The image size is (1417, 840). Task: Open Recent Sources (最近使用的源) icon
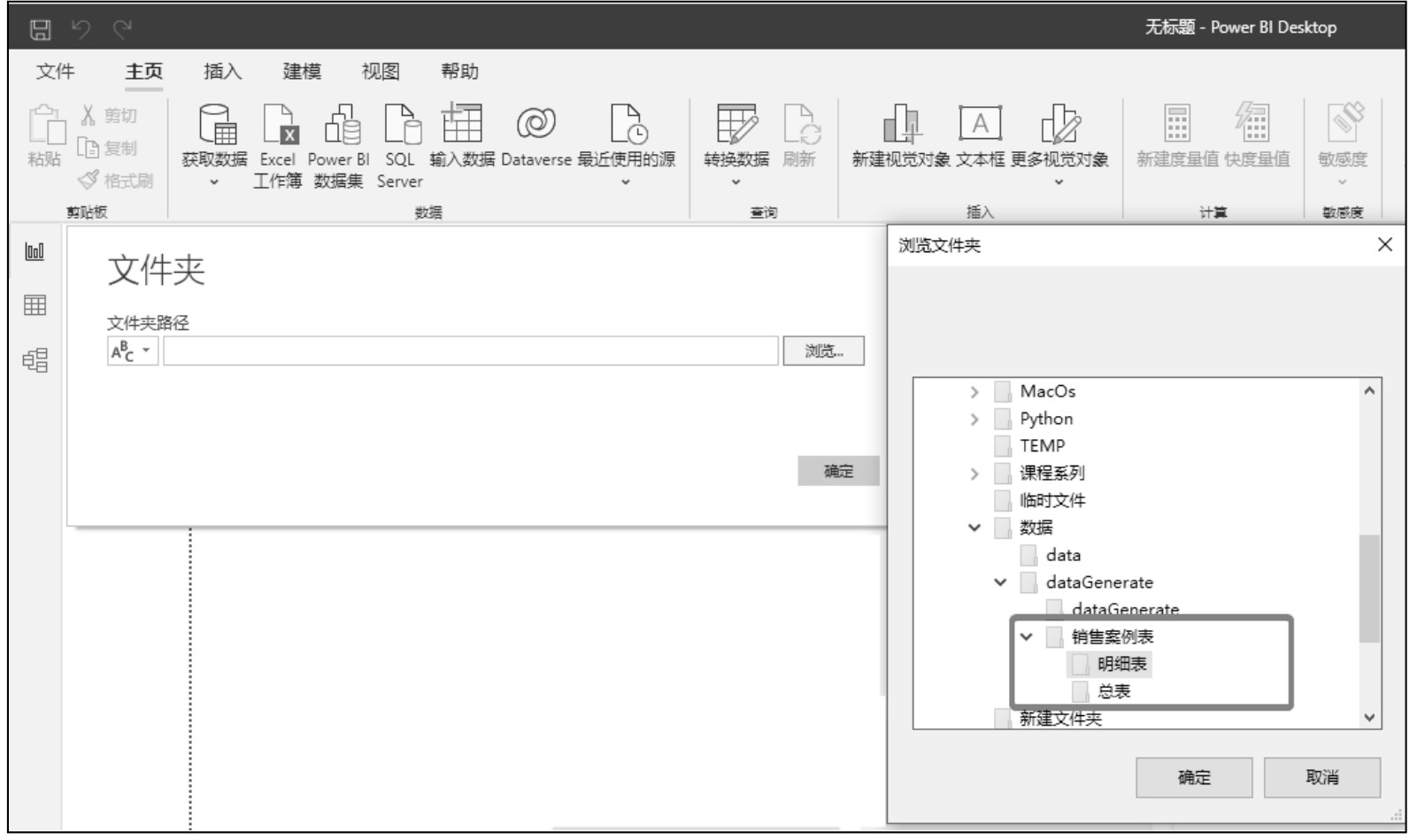point(628,124)
